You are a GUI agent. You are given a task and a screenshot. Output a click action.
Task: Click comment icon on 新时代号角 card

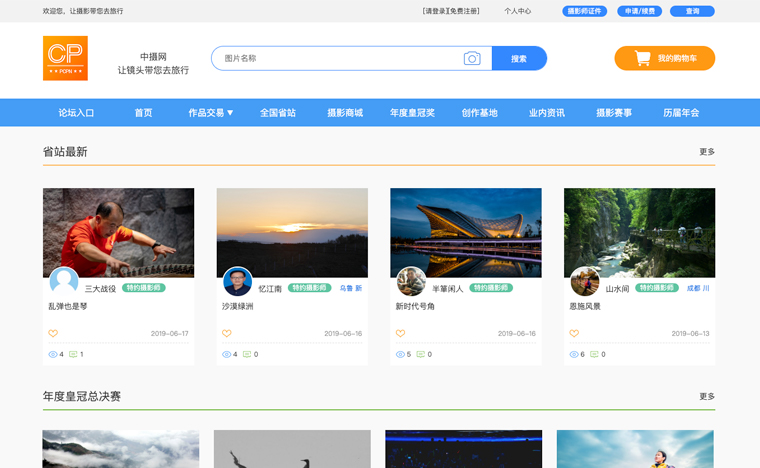coord(420,354)
